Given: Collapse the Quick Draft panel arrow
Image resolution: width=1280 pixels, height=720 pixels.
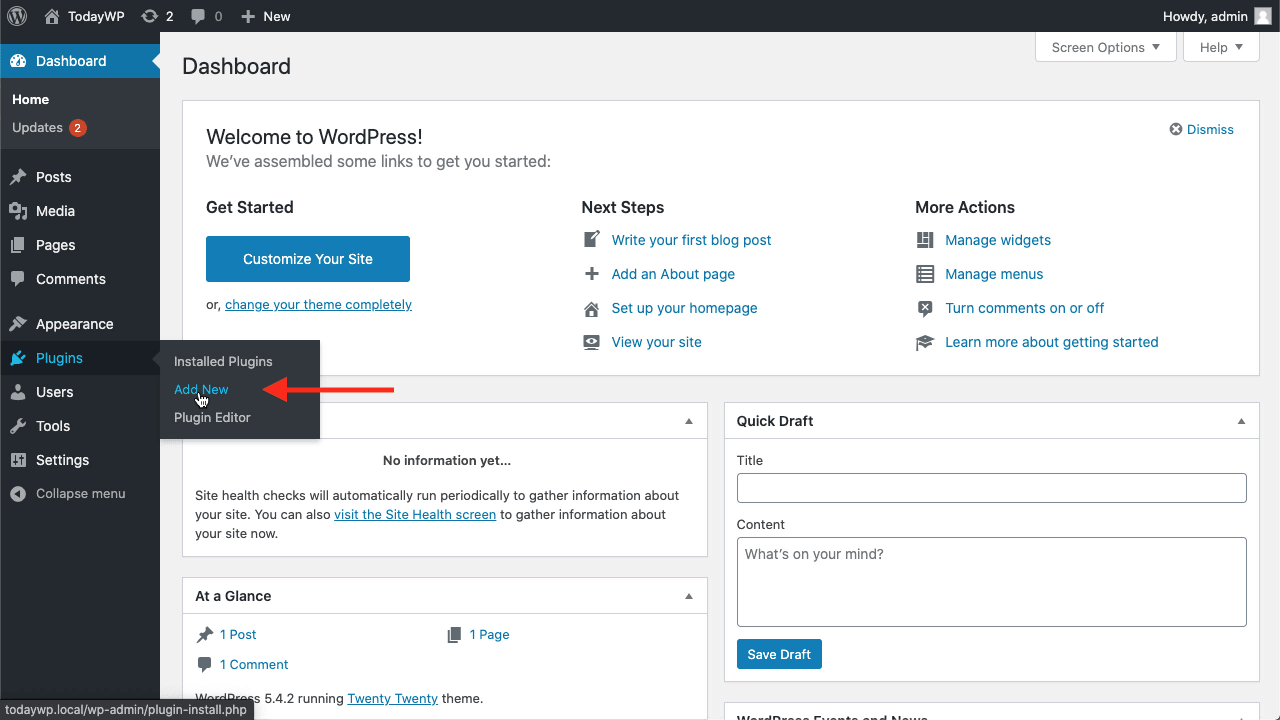Looking at the screenshot, I should coord(1241,421).
